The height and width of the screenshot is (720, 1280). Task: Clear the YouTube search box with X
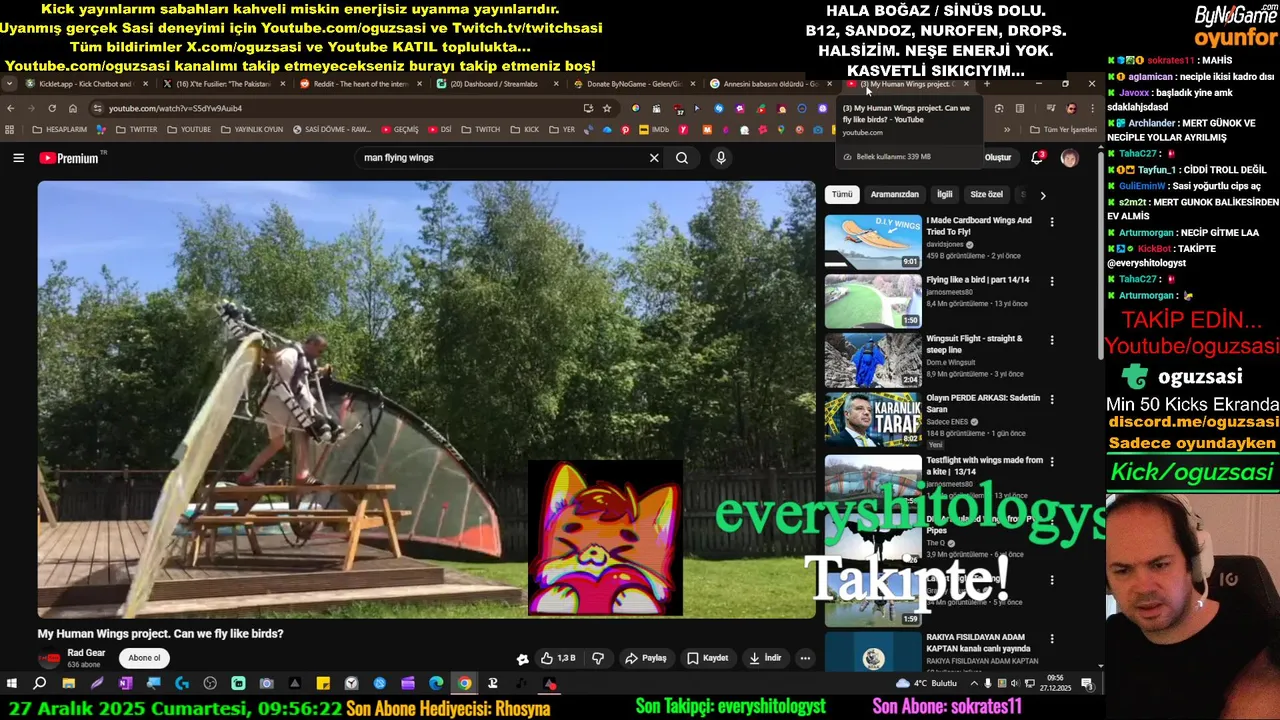[x=654, y=158]
